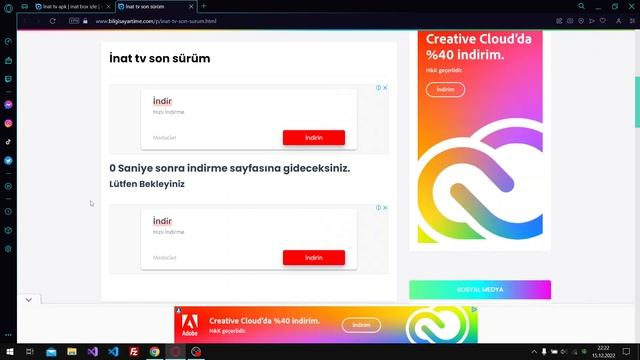This screenshot has height=360, width=640.
Task: Open File Explorer from the taskbar
Action: pyautogui.click(x=72, y=351)
